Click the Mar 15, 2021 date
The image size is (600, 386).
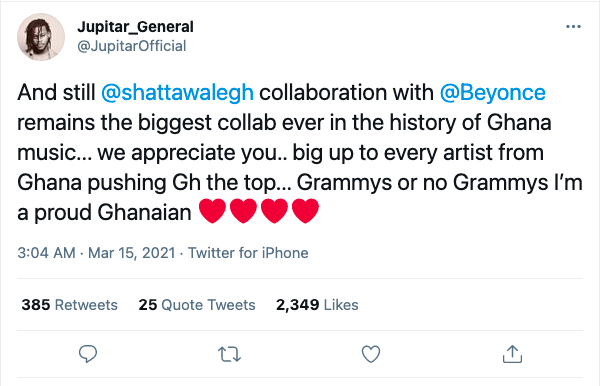point(132,253)
